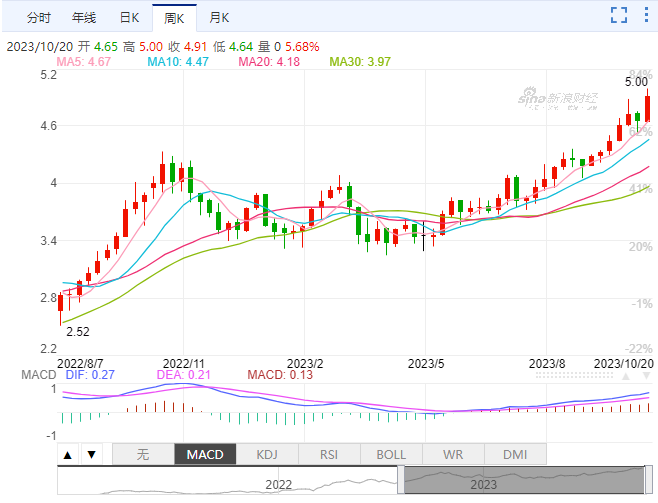Open the chart settings dropdown arrow
The width and height of the screenshot is (658, 503).
pyautogui.click(x=645, y=14)
